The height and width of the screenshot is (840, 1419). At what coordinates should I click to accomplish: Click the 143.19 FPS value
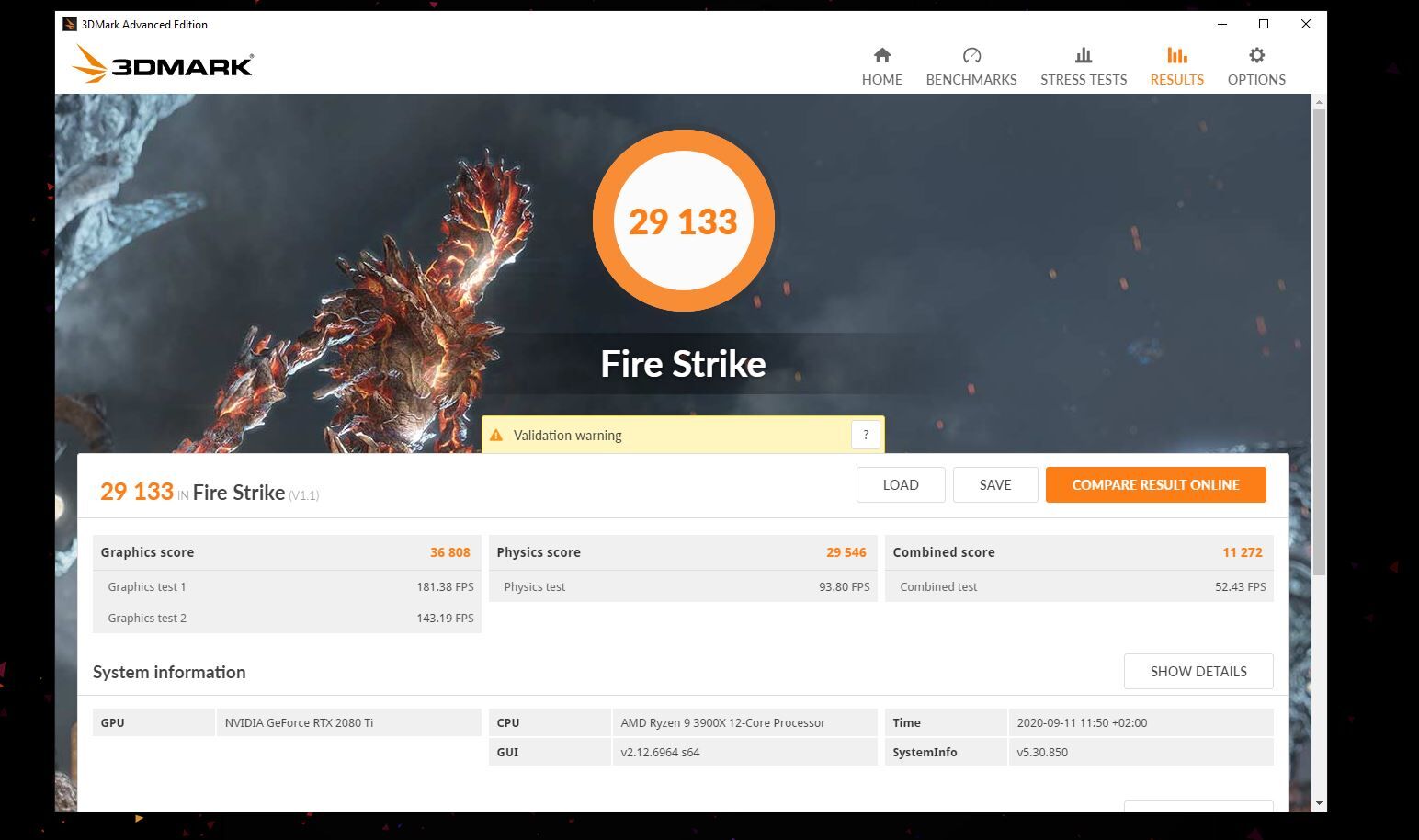coord(445,618)
